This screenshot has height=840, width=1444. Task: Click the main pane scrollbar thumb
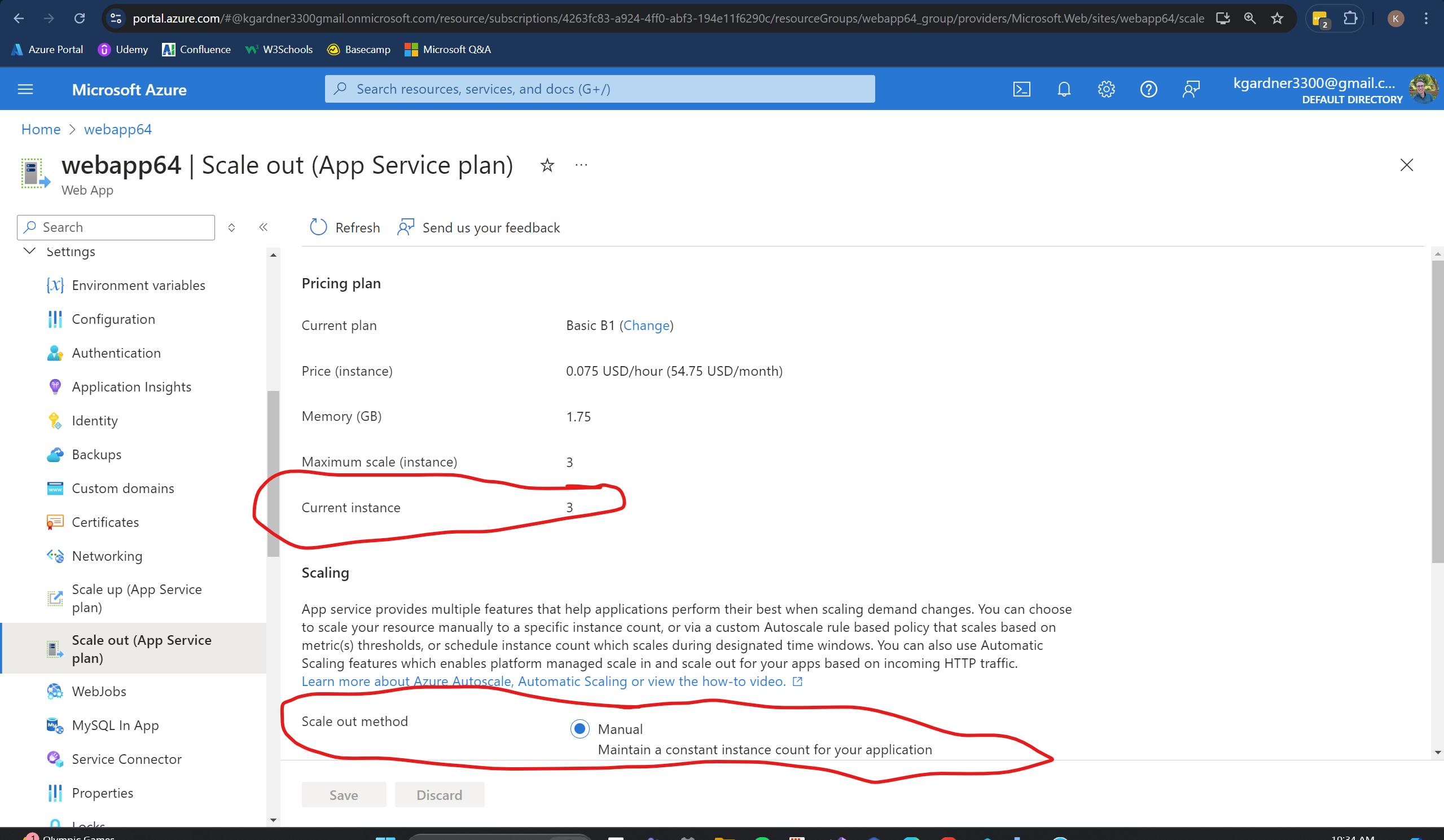[x=1437, y=410]
